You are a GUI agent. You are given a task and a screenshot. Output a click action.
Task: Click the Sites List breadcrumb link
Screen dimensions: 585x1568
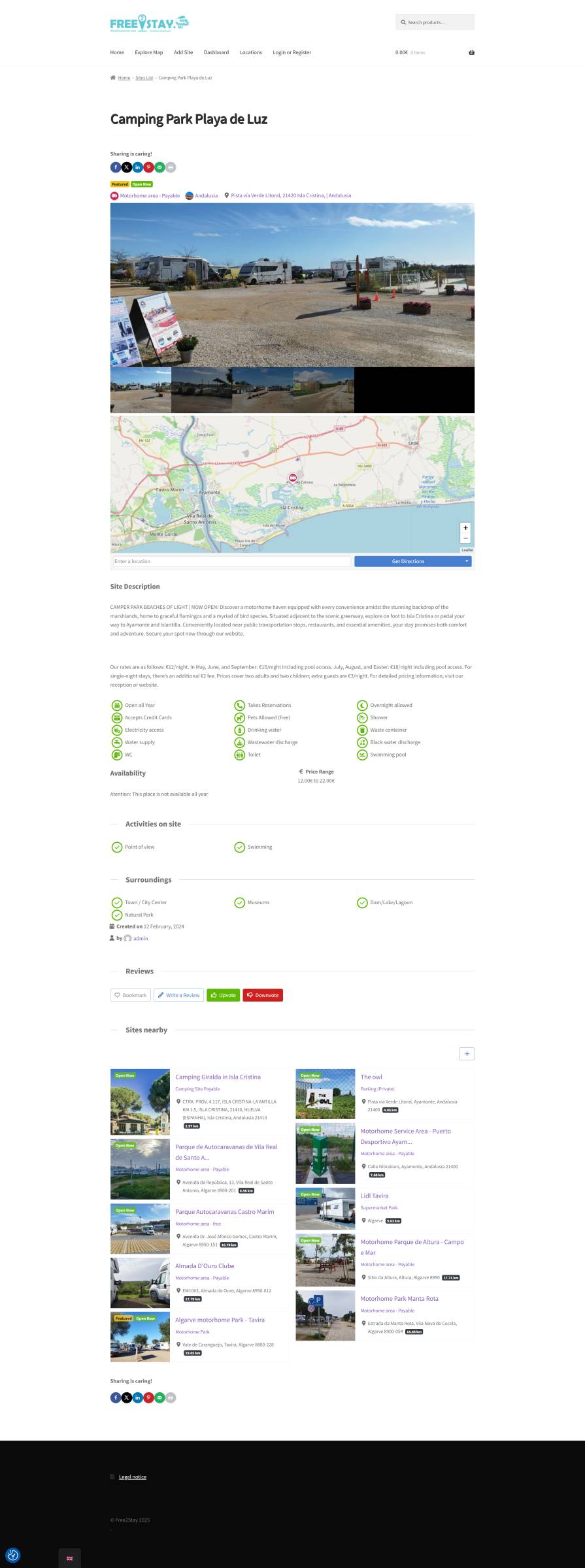pos(144,78)
